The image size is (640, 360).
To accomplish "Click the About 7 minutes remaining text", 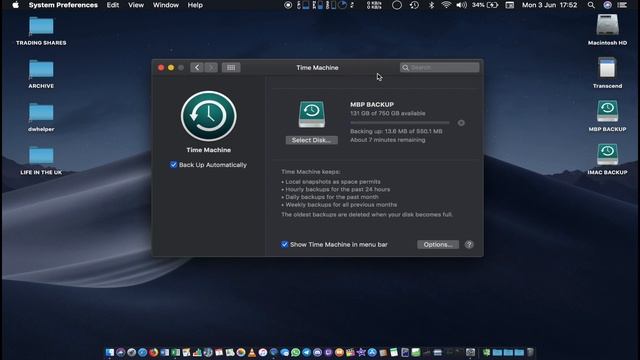I will click(387, 140).
